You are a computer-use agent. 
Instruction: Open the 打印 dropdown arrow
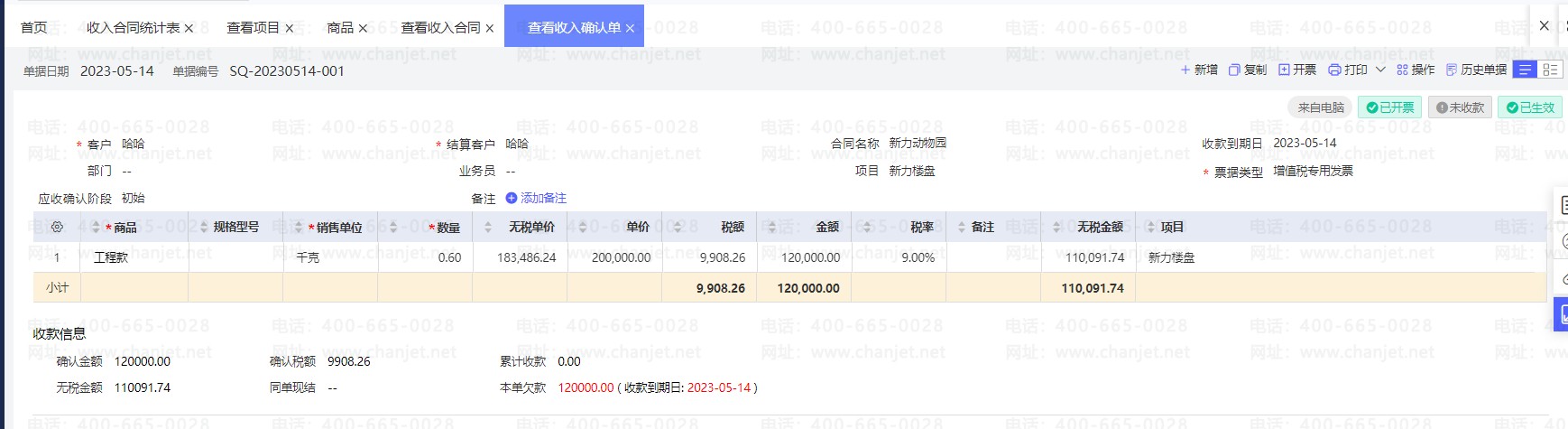coord(1380,70)
